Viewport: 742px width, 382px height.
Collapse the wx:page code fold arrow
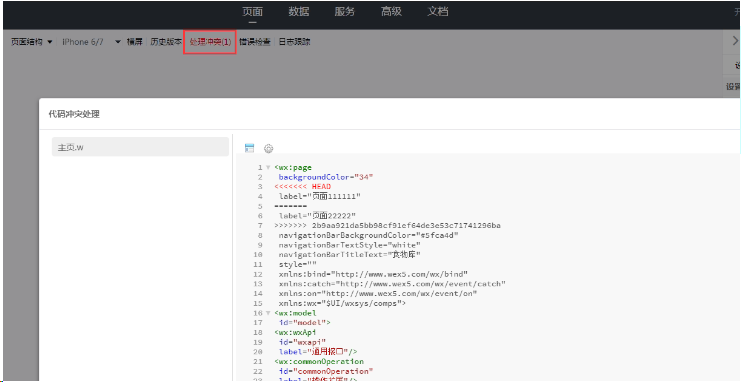pyautogui.click(x=268, y=167)
